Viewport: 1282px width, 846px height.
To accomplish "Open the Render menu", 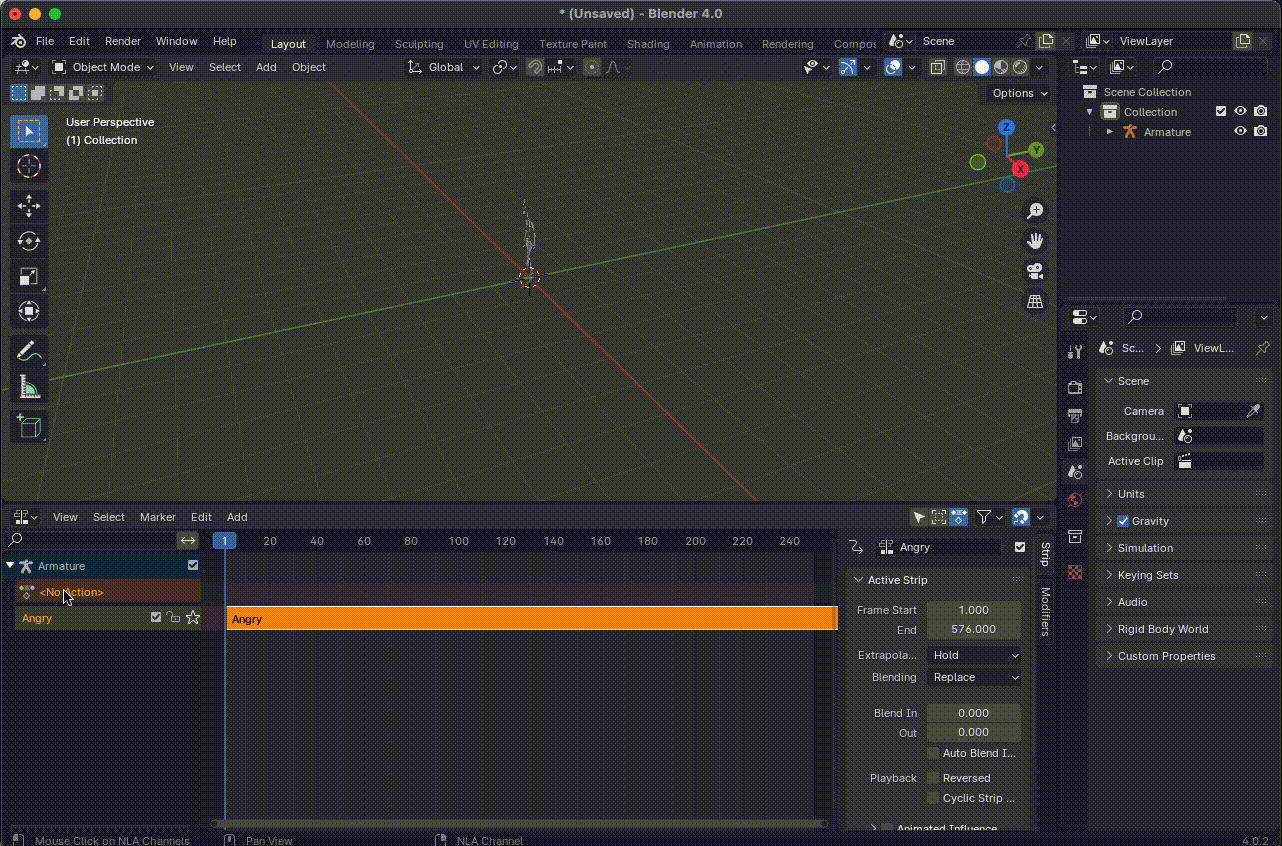I will point(123,42).
